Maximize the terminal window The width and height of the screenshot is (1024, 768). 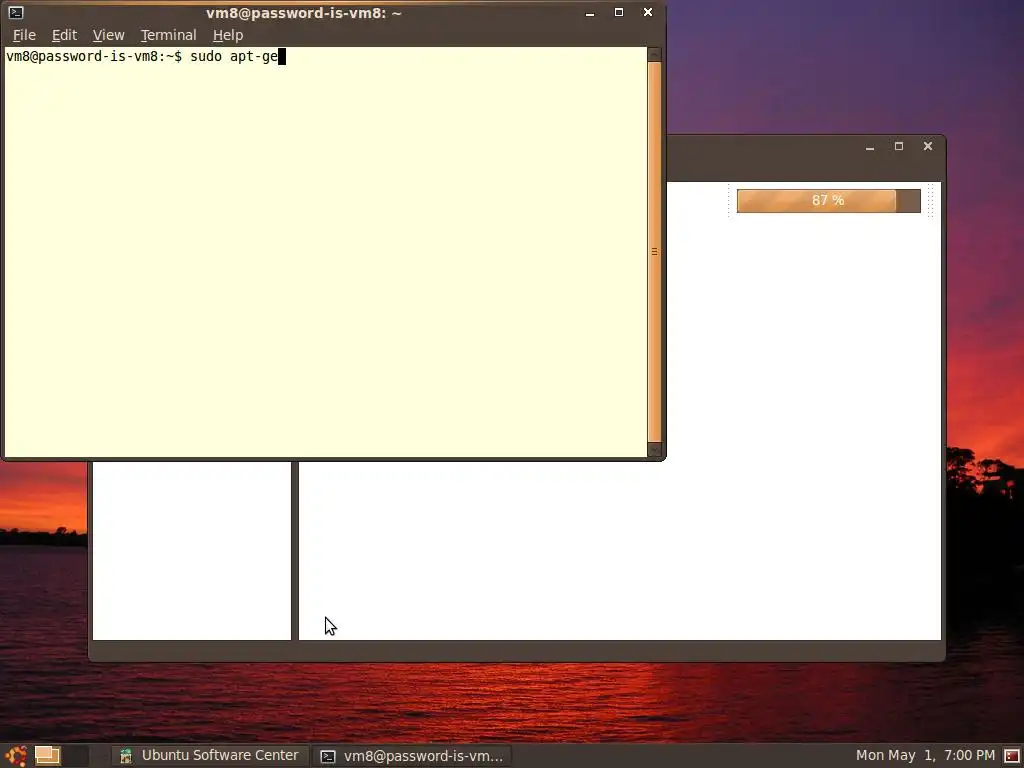tap(619, 12)
